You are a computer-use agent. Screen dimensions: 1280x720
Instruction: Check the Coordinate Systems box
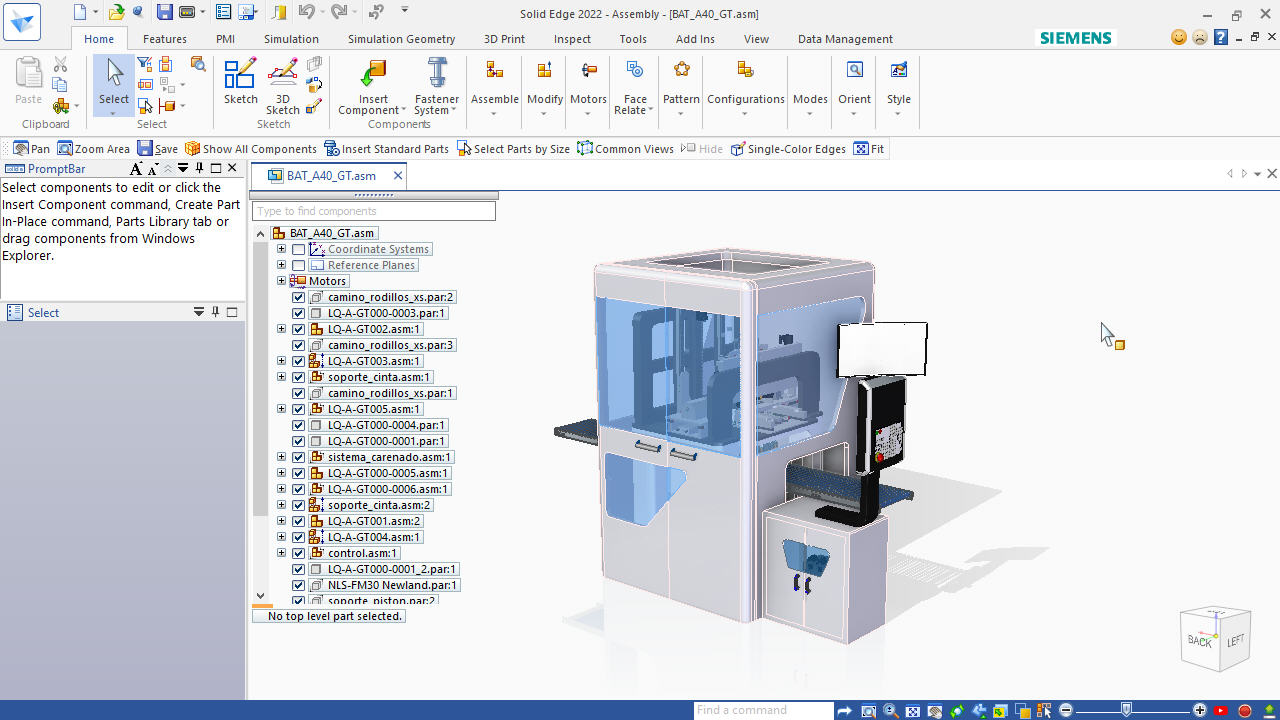298,249
